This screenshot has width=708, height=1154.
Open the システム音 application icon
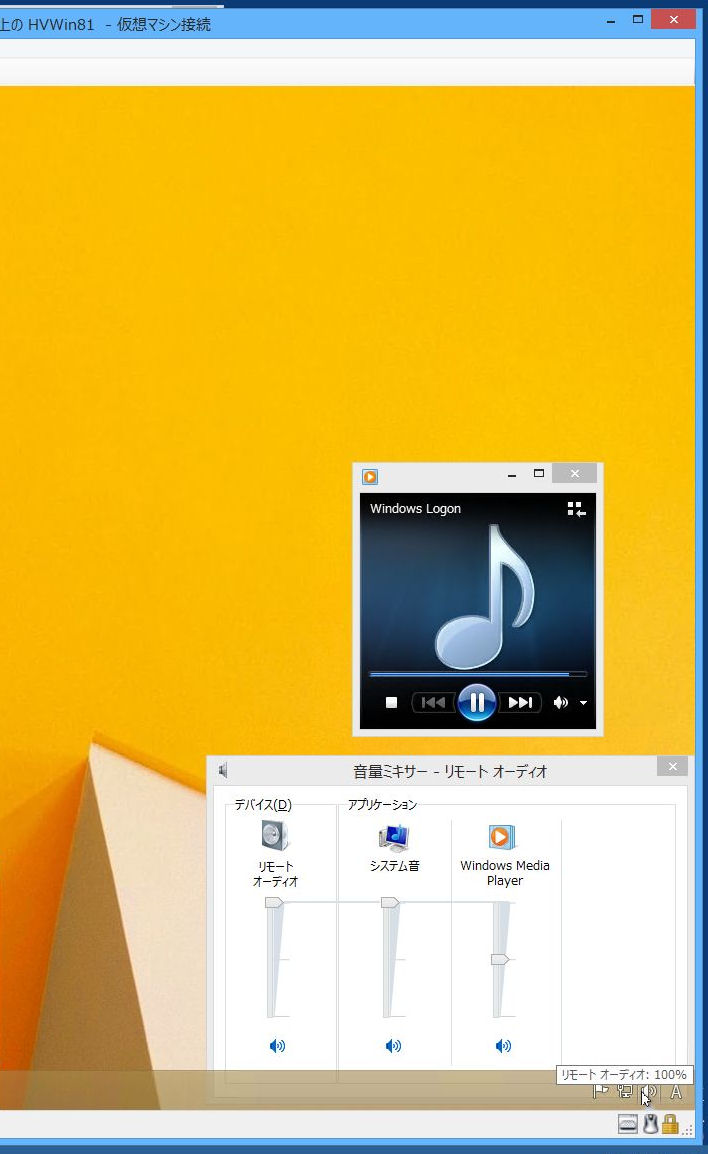pyautogui.click(x=394, y=837)
